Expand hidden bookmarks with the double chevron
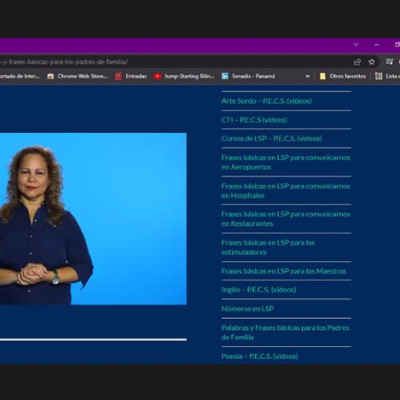This screenshot has height=400, width=400. click(x=307, y=76)
